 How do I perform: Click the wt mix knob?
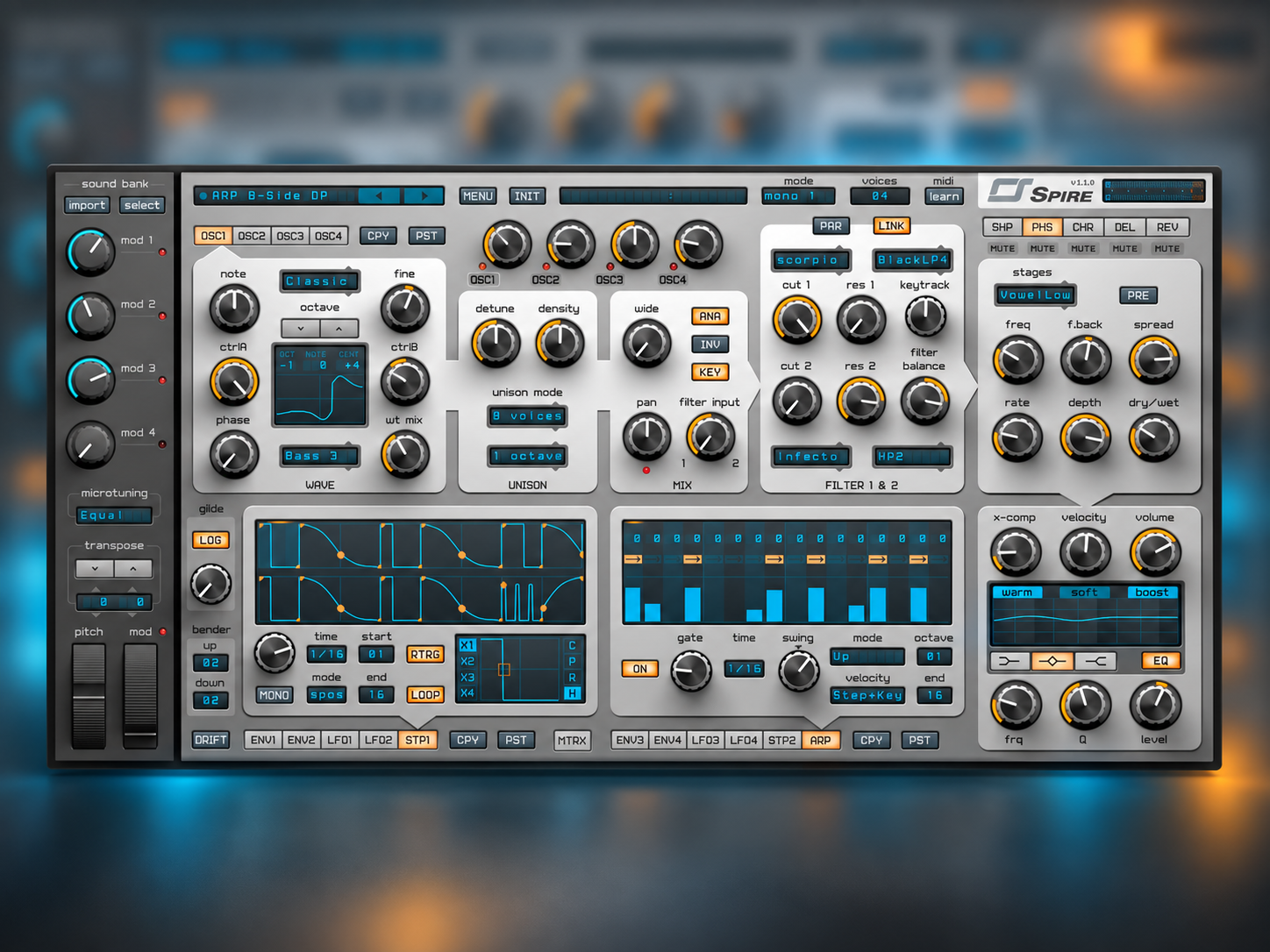pyautogui.click(x=404, y=454)
